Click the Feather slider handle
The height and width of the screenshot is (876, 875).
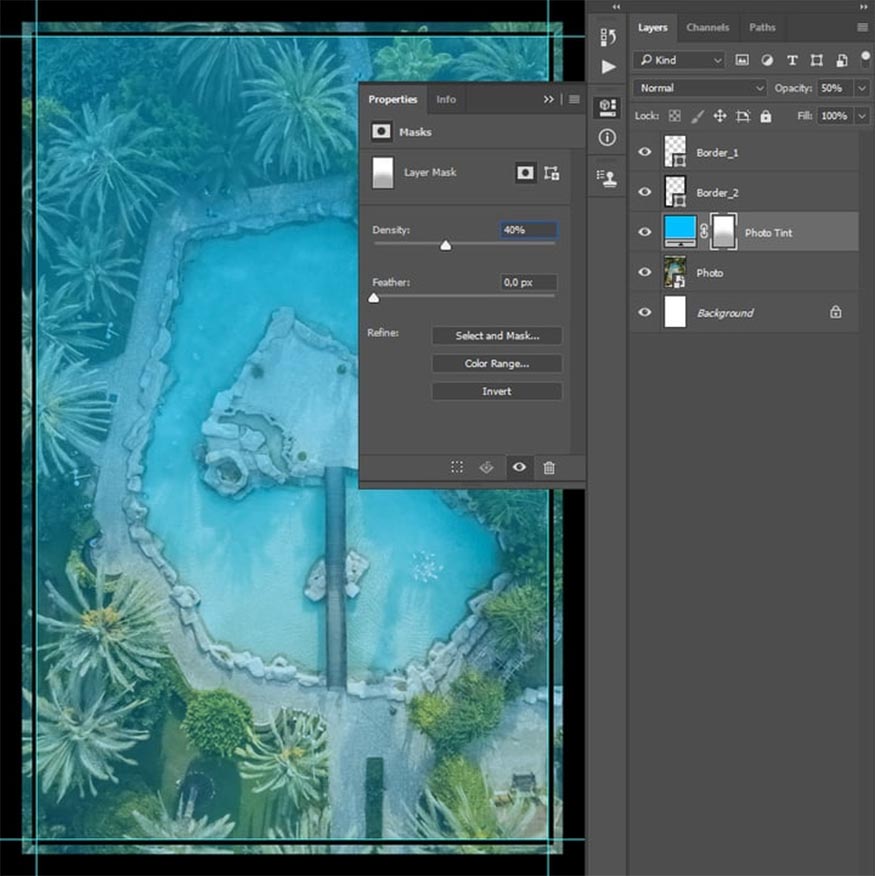[x=374, y=298]
